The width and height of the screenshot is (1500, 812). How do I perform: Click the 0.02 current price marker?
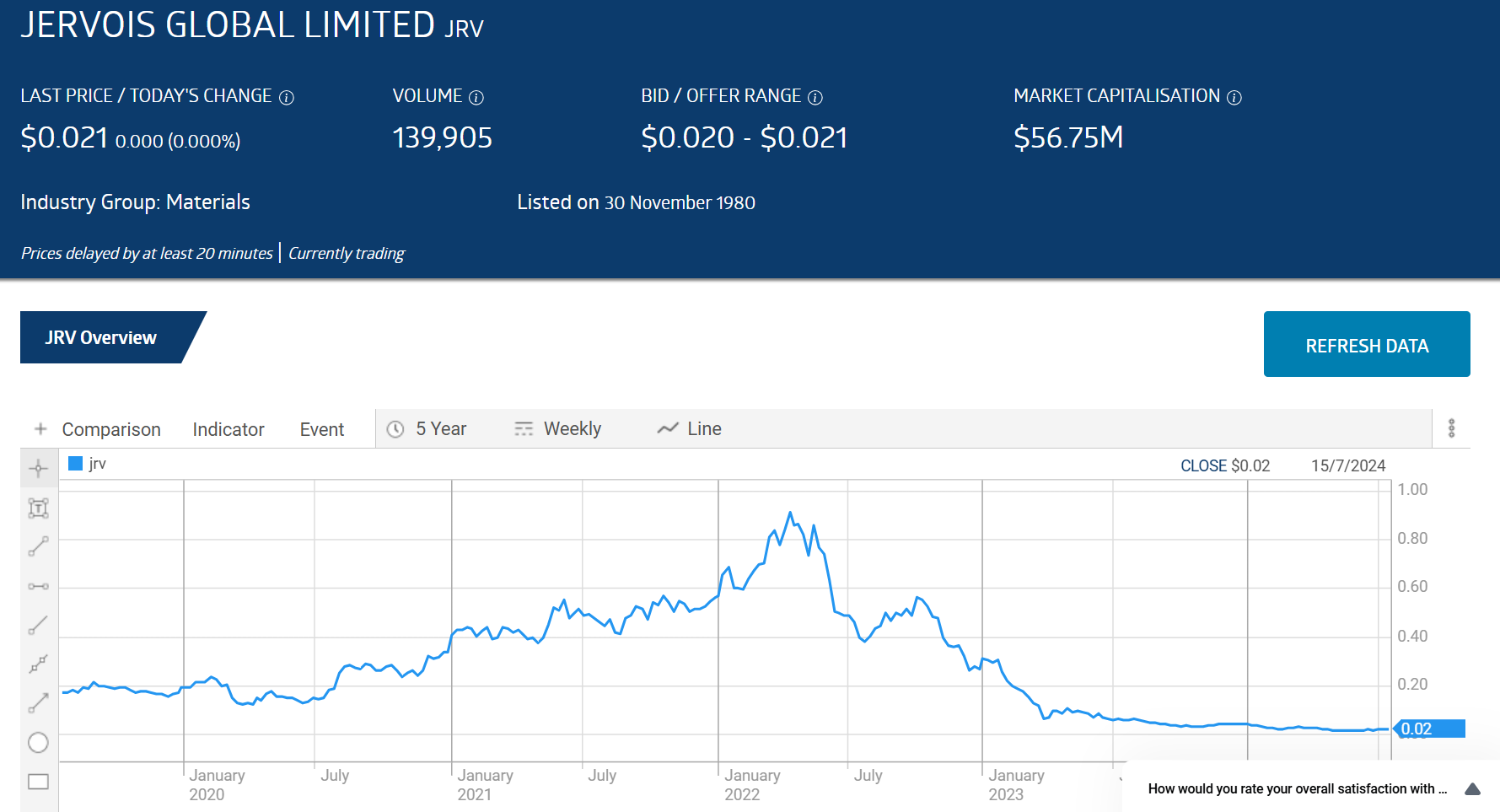coord(1430,729)
